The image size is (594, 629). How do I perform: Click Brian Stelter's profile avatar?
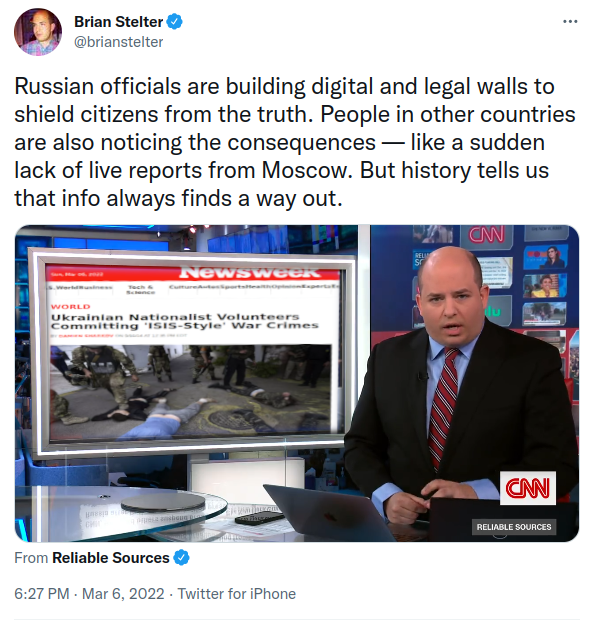pyautogui.click(x=38, y=32)
